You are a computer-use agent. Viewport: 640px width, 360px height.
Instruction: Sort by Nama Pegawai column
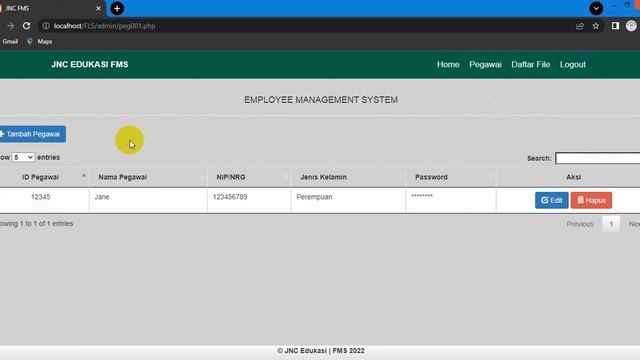[x=148, y=177]
